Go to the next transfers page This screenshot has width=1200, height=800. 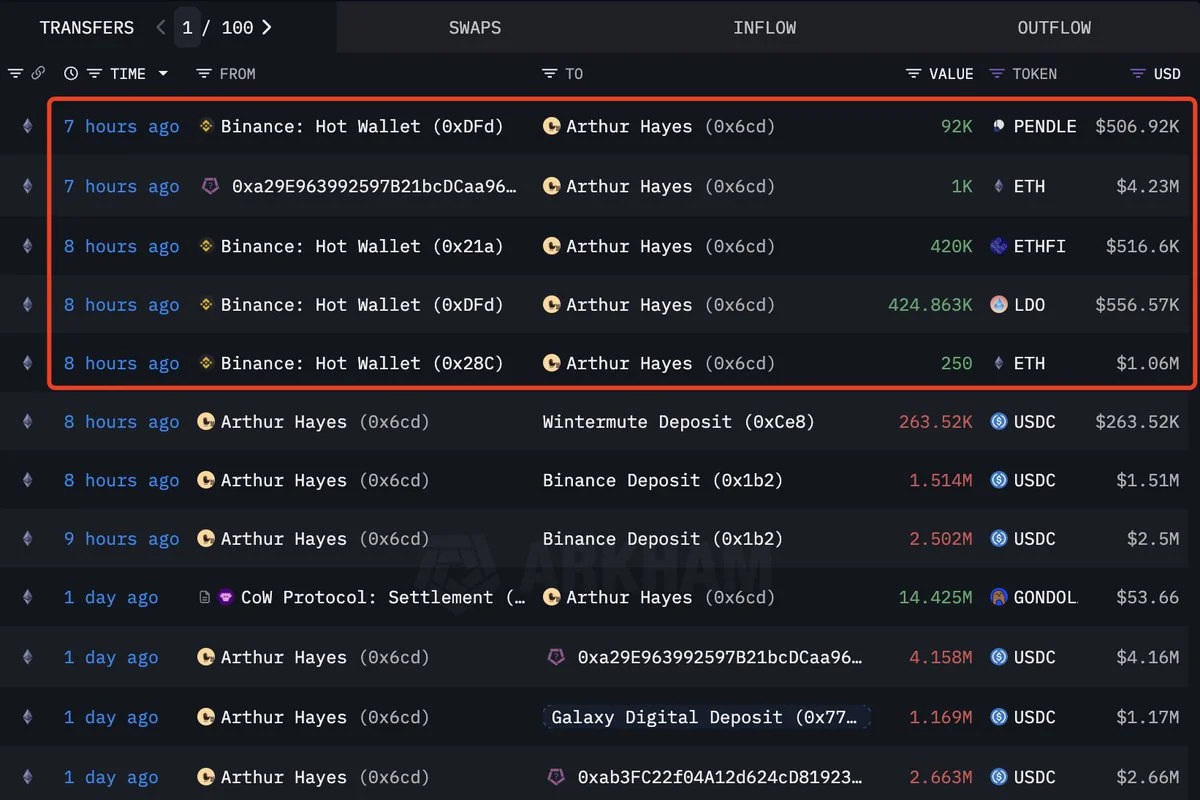[267, 28]
